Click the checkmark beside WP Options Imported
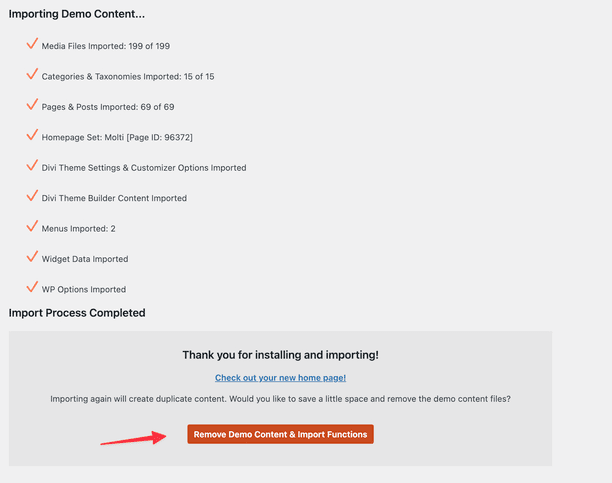612x483 pixels. [x=32, y=287]
